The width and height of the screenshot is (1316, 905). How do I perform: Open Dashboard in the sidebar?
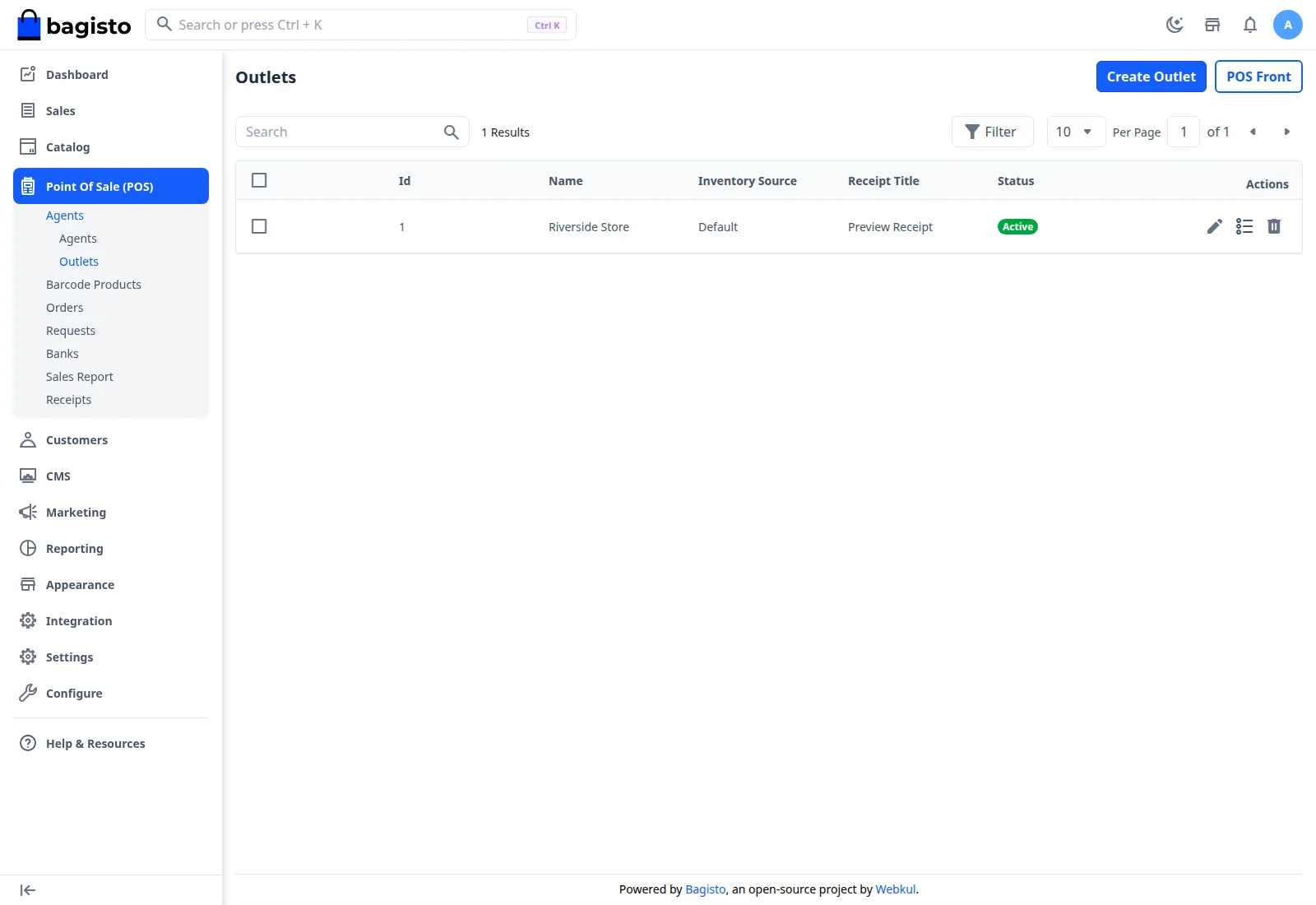(x=111, y=74)
